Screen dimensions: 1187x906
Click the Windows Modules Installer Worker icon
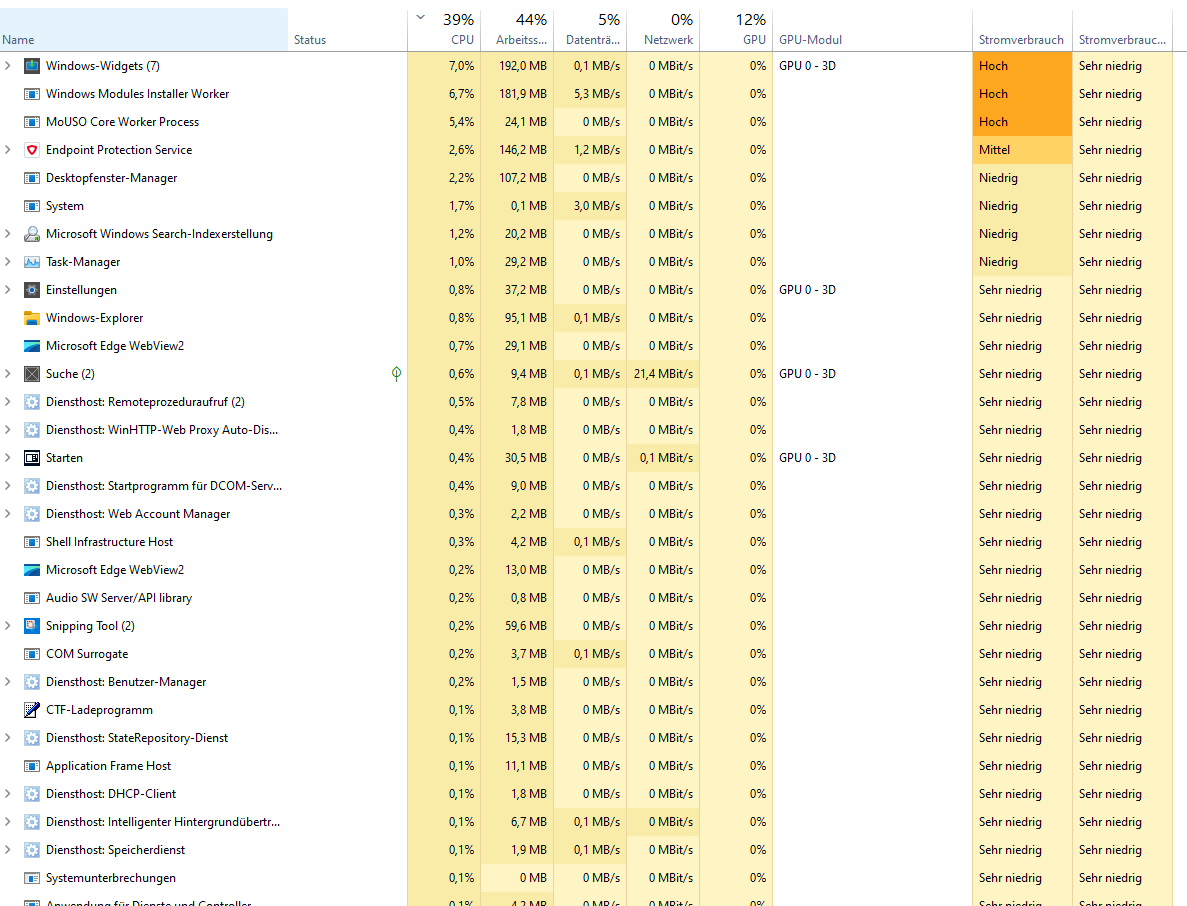[x=32, y=94]
